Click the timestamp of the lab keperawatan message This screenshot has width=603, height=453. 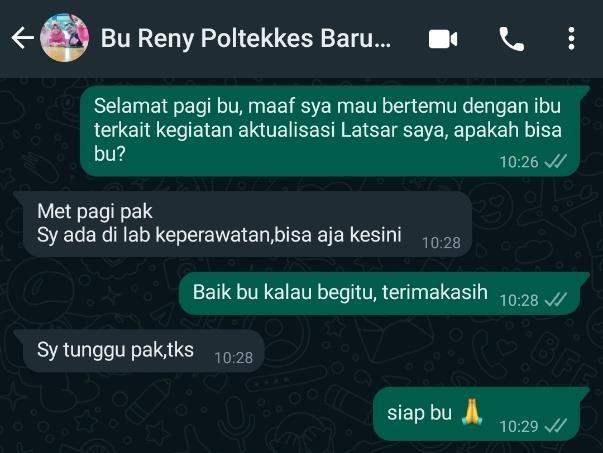441,243
